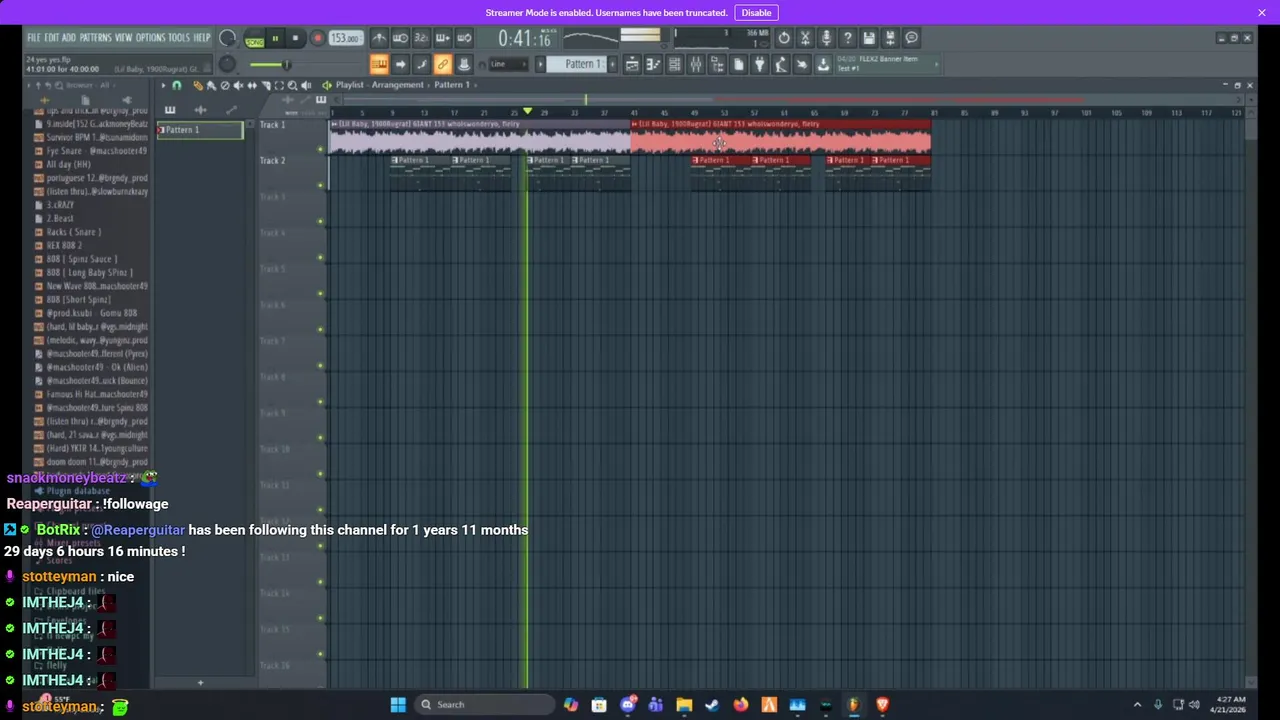1280x720 pixels.
Task: Select the playlist playback speaker tool
Action: 306,85
